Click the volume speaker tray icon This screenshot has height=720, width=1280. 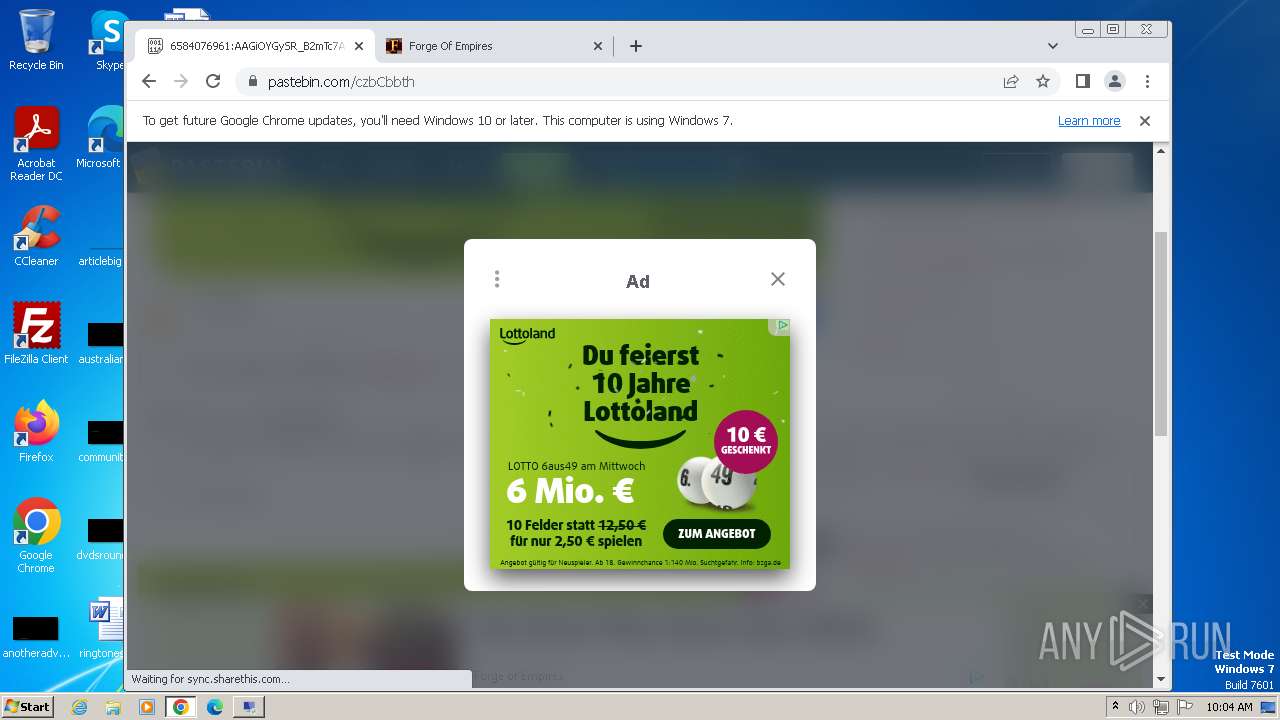pyautogui.click(x=1137, y=707)
